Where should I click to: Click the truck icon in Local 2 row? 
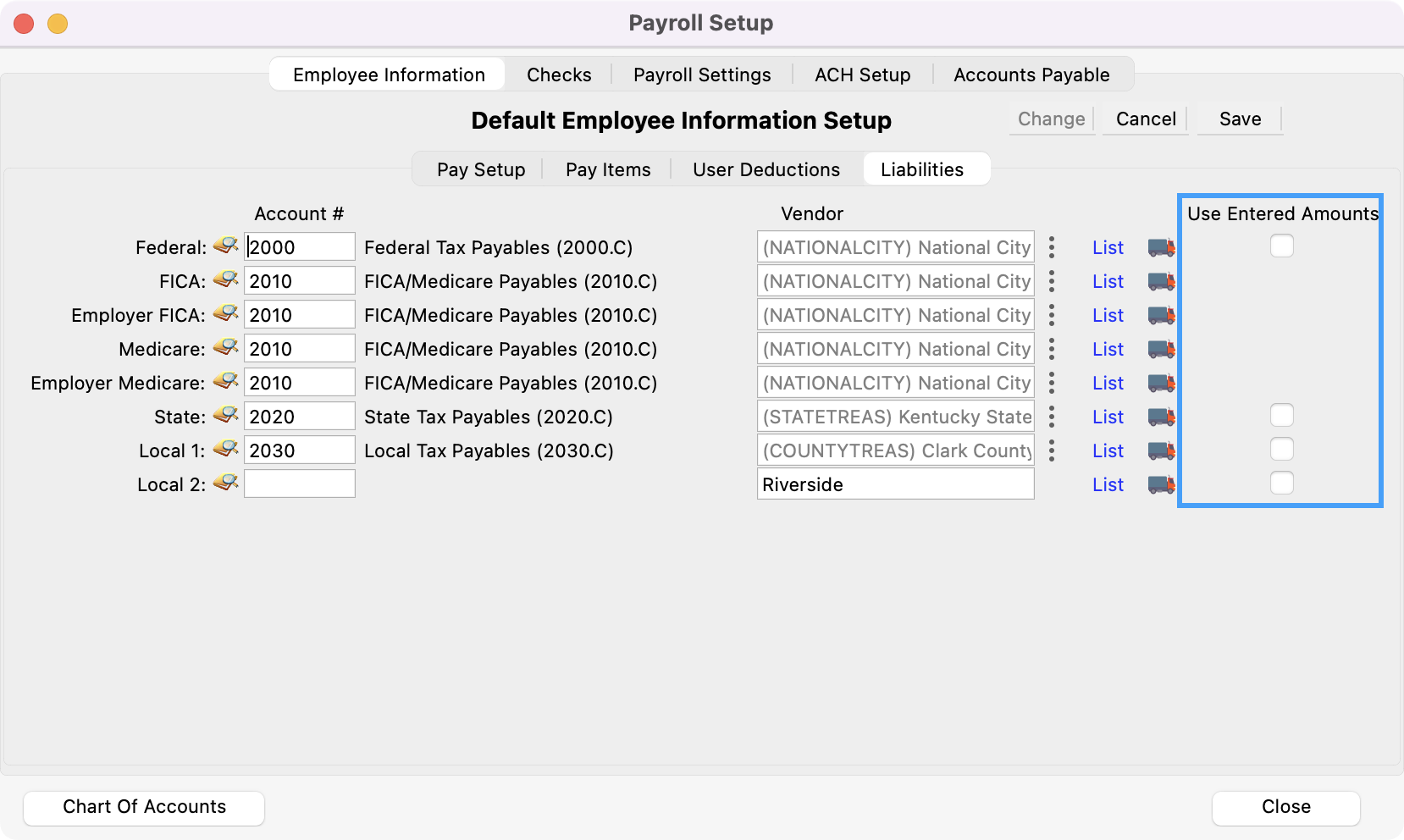tap(1161, 484)
